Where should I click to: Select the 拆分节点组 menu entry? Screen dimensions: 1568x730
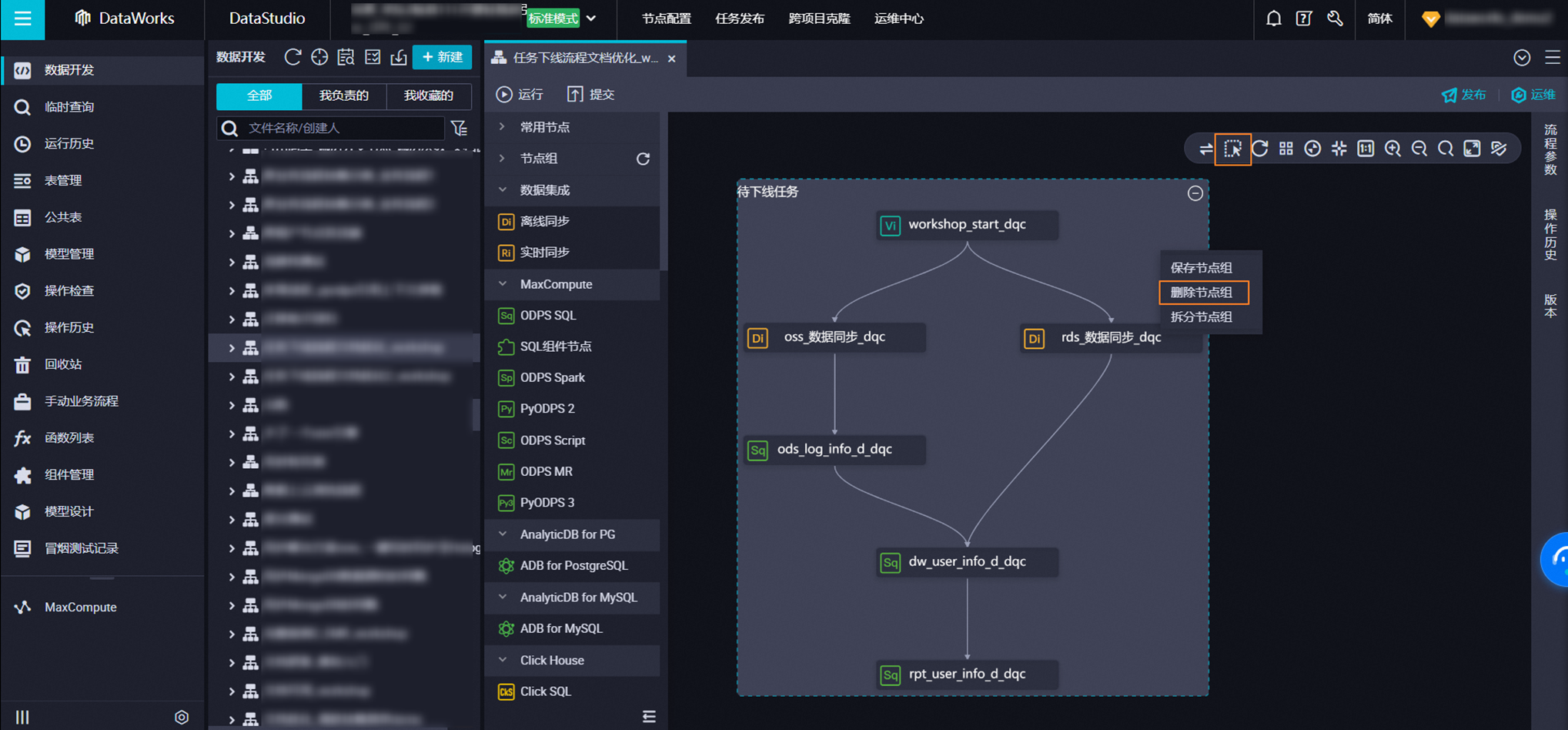tap(1202, 317)
